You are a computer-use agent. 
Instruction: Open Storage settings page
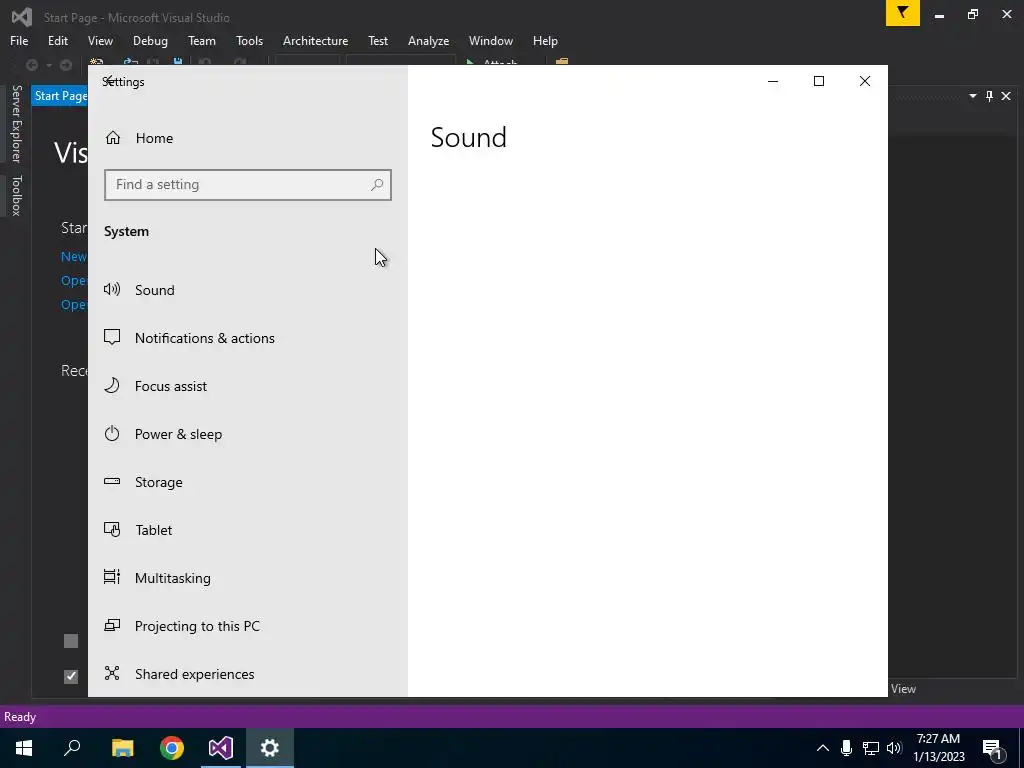click(x=248, y=482)
